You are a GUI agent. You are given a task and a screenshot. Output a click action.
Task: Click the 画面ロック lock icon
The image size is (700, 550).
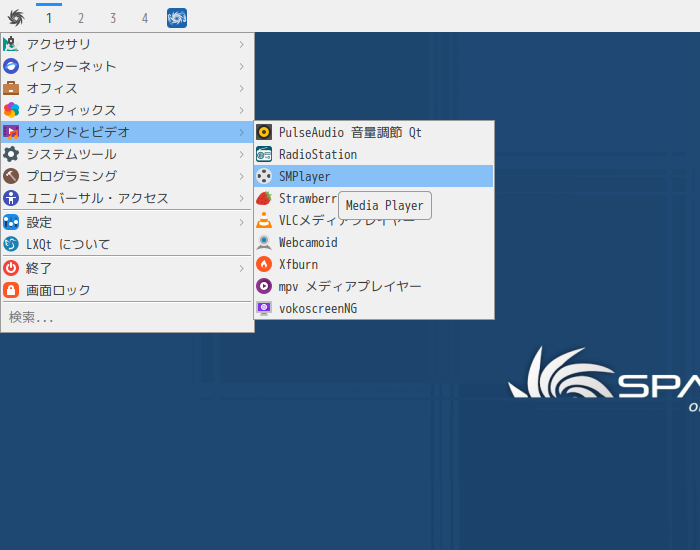click(x=11, y=290)
